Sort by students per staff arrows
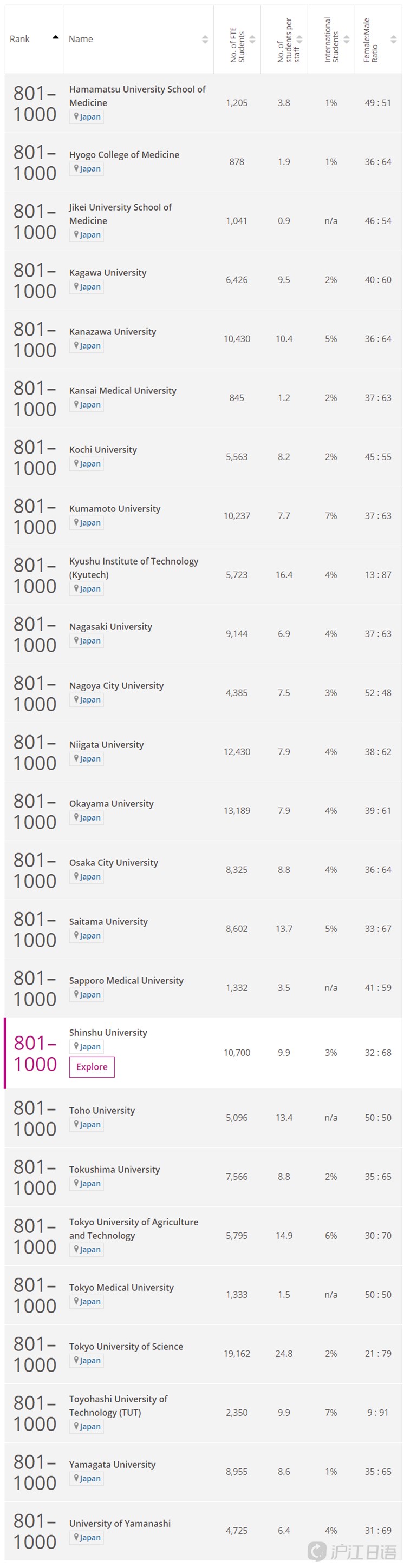 tap(299, 40)
